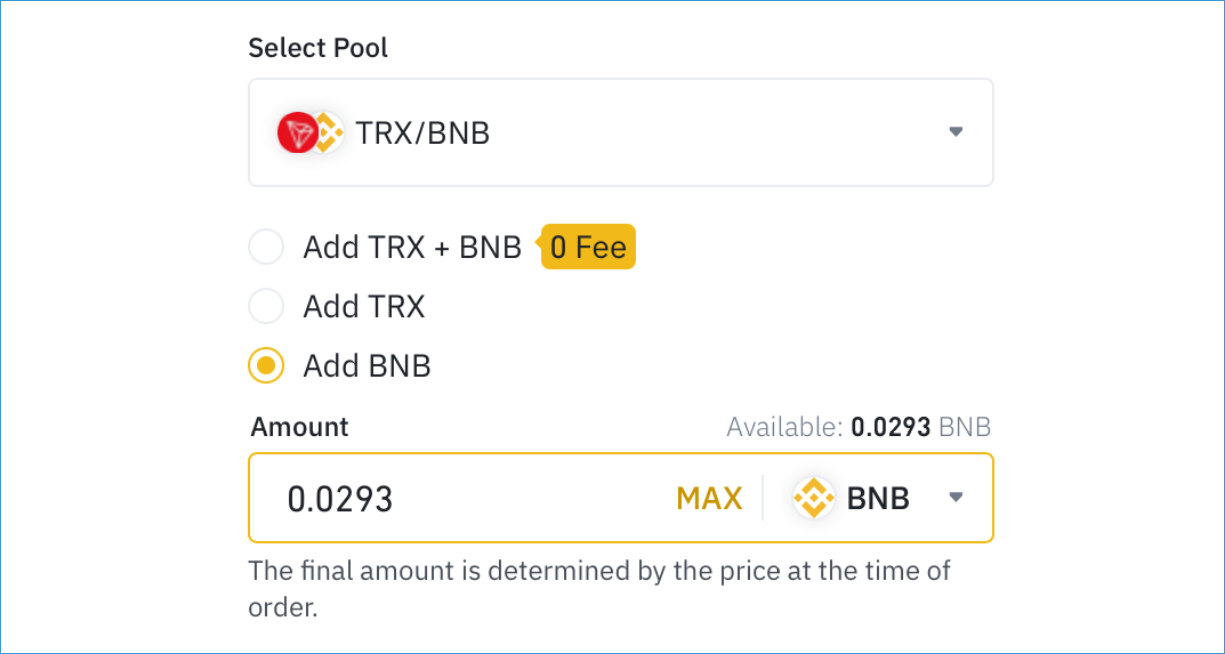Select the Add TRX radio button
The width and height of the screenshot is (1225, 654).
(266, 306)
